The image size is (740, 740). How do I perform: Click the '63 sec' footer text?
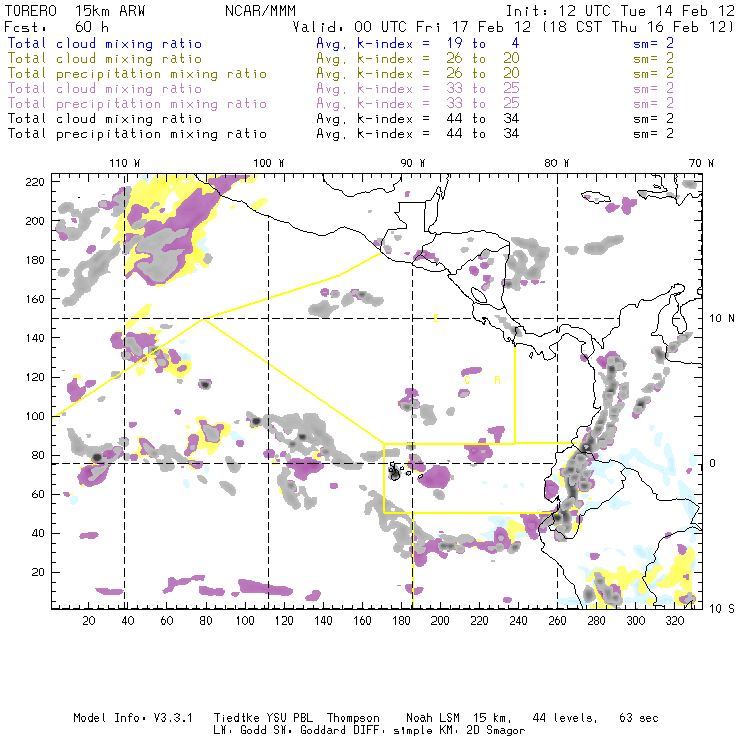click(x=639, y=718)
